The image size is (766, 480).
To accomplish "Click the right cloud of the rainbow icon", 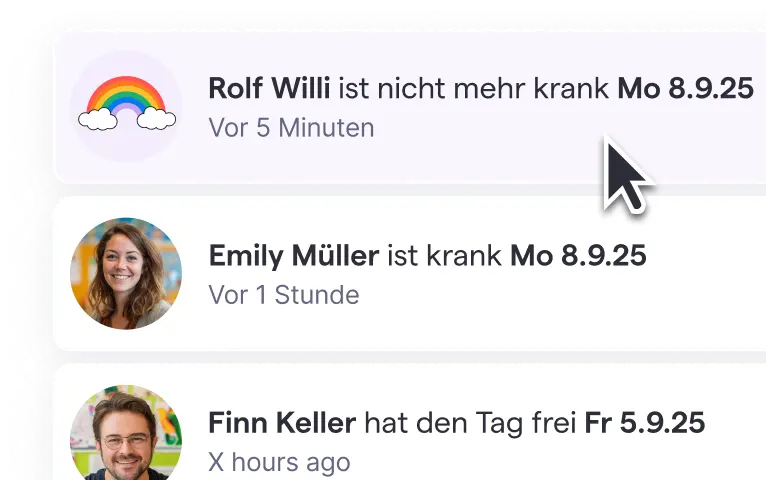I will (x=156, y=119).
